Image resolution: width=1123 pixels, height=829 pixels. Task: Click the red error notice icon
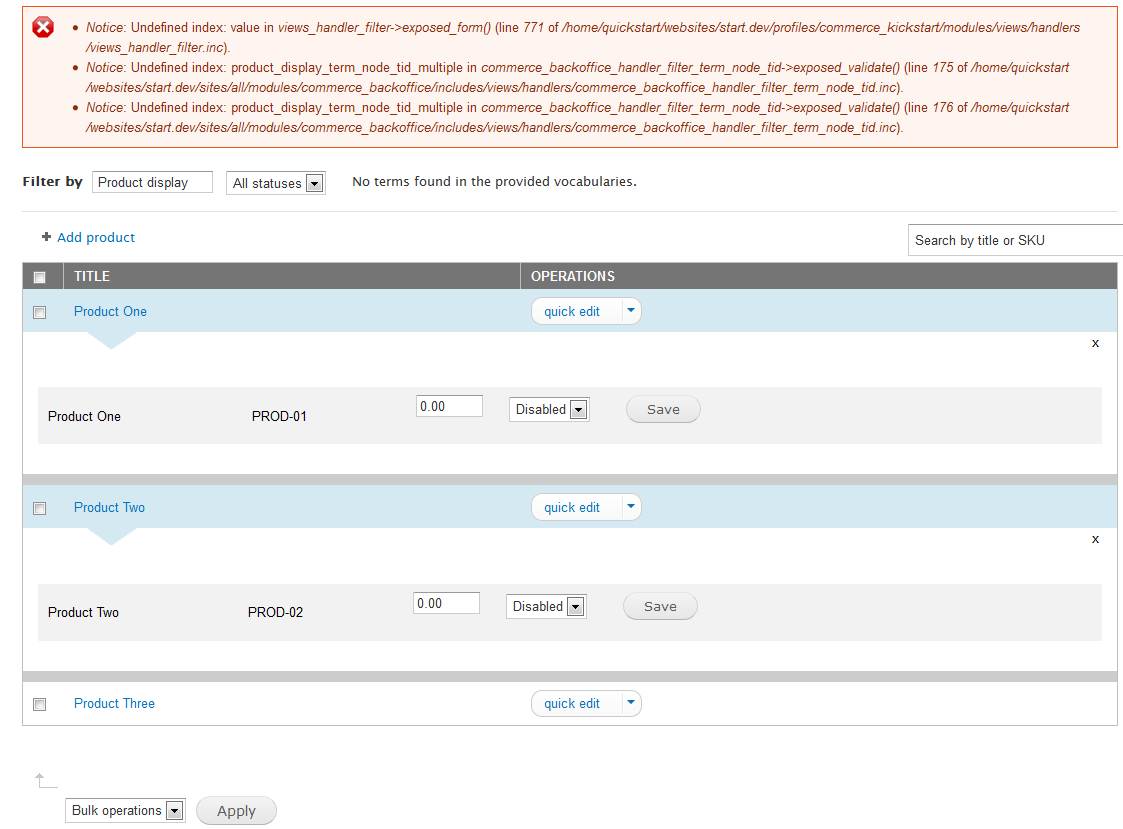(42, 27)
